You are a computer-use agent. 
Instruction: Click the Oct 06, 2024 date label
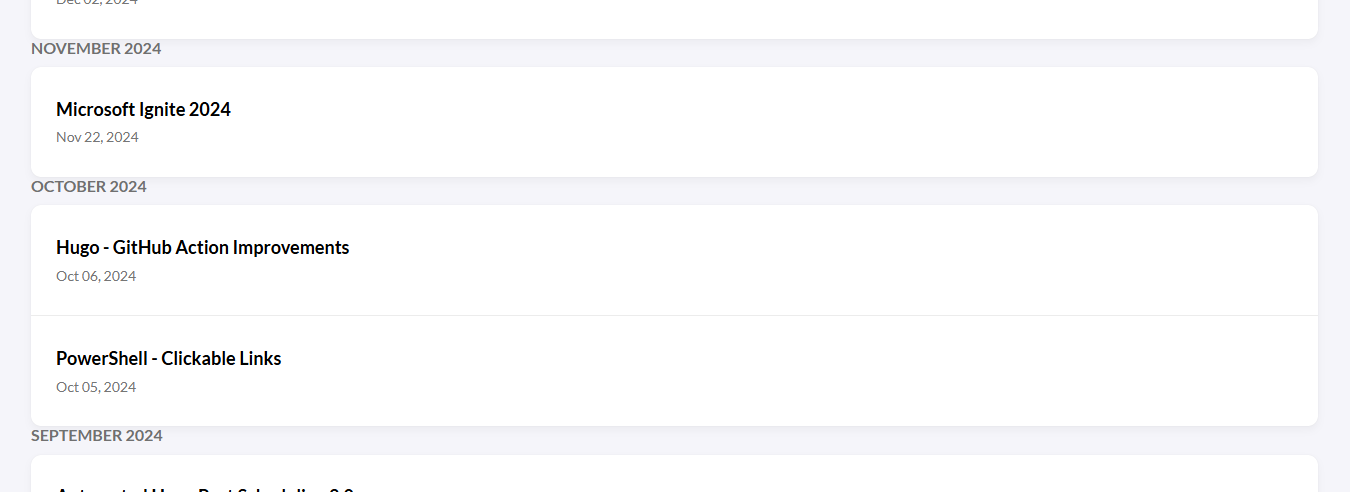tap(96, 276)
